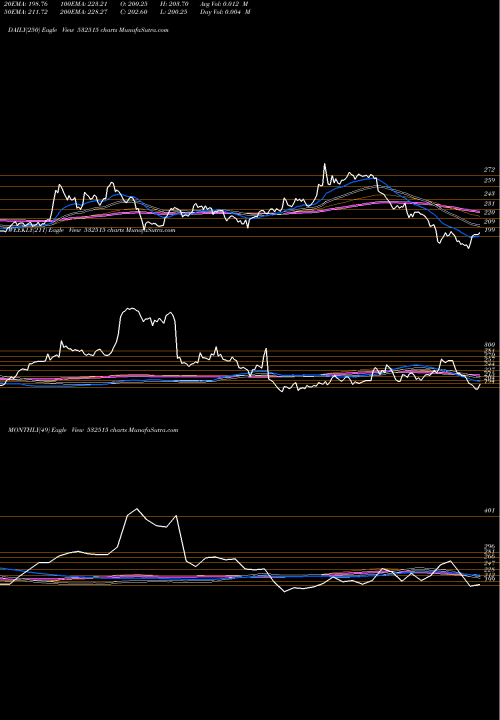Click the 272 price label on daily chart
This screenshot has height=720, width=500.
pyautogui.click(x=489, y=170)
